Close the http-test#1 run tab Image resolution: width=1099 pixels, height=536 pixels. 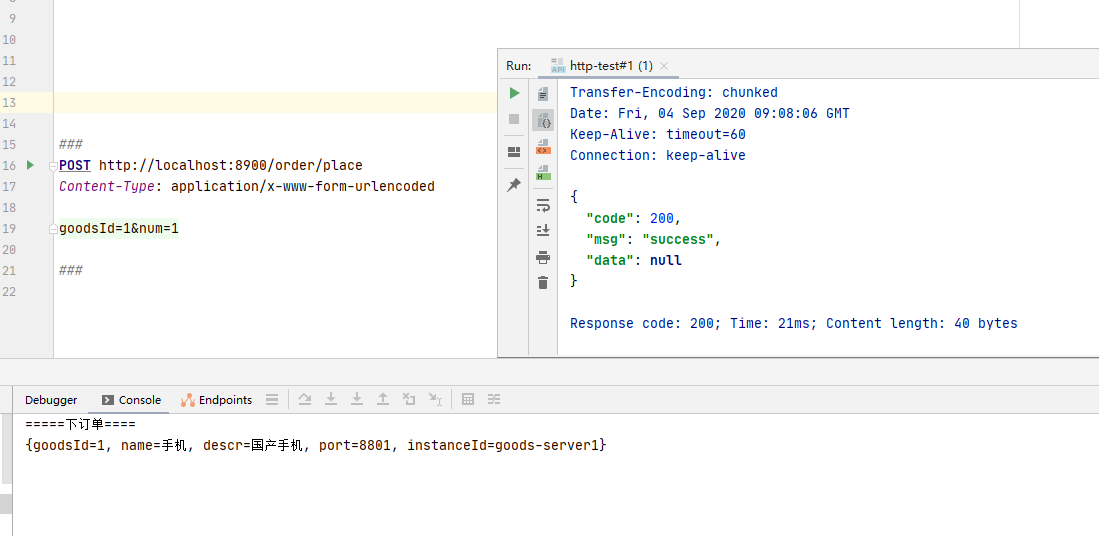tap(664, 66)
